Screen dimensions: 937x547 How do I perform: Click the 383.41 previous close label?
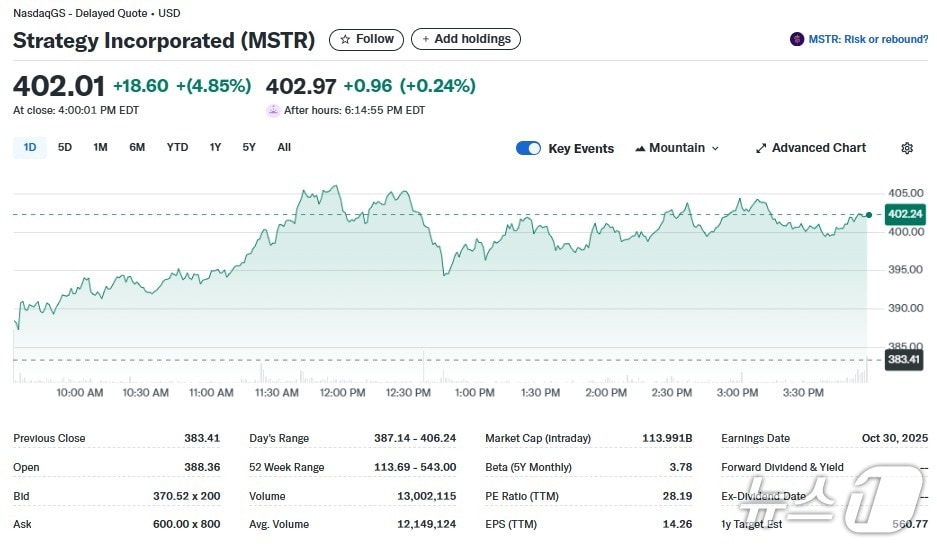(904, 359)
